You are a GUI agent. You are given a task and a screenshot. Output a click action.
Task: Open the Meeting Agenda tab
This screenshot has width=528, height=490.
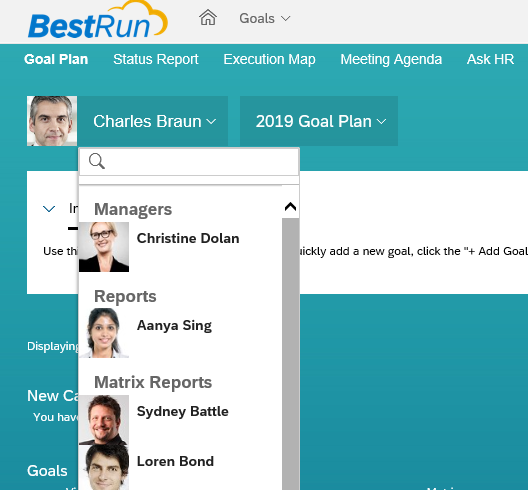391,59
